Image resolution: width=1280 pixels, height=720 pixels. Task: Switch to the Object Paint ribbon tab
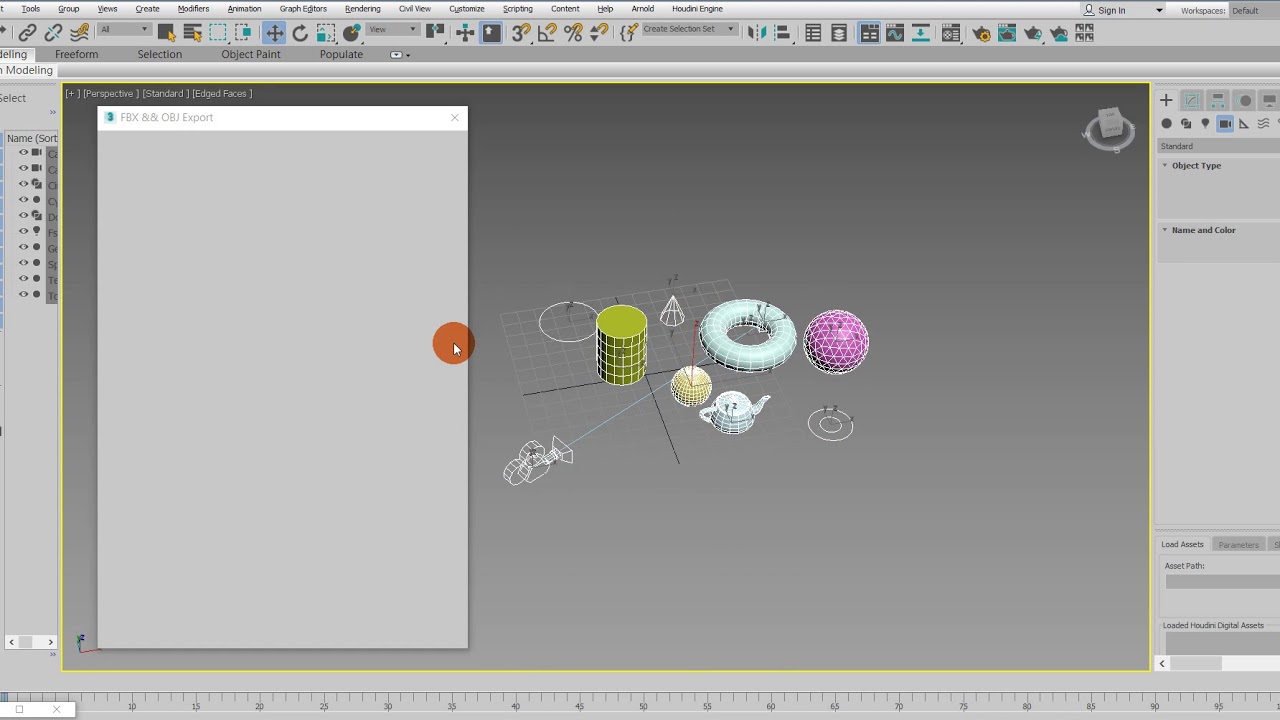(251, 54)
